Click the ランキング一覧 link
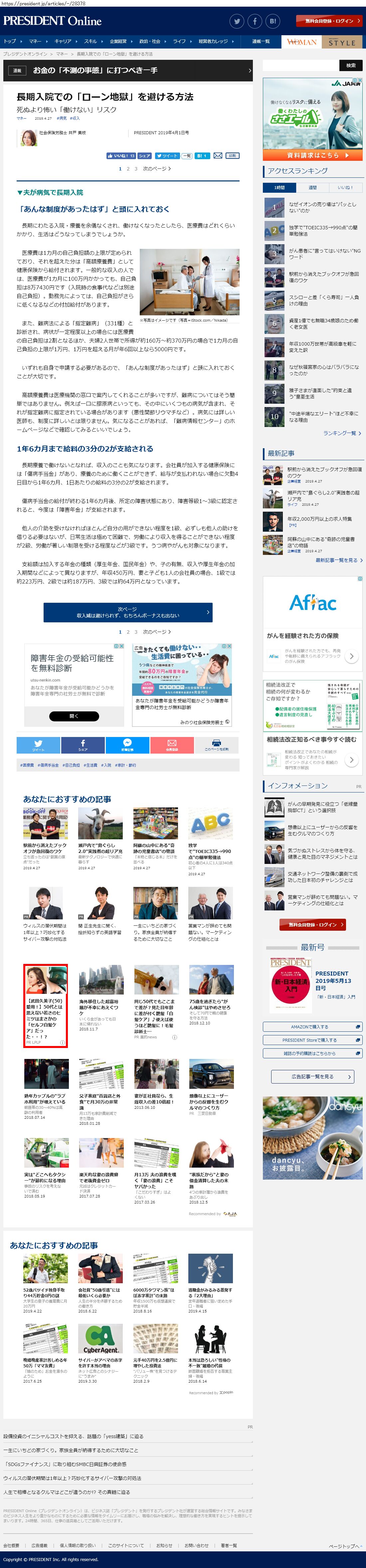Screen dimensions: 366x1568 [x=342, y=433]
